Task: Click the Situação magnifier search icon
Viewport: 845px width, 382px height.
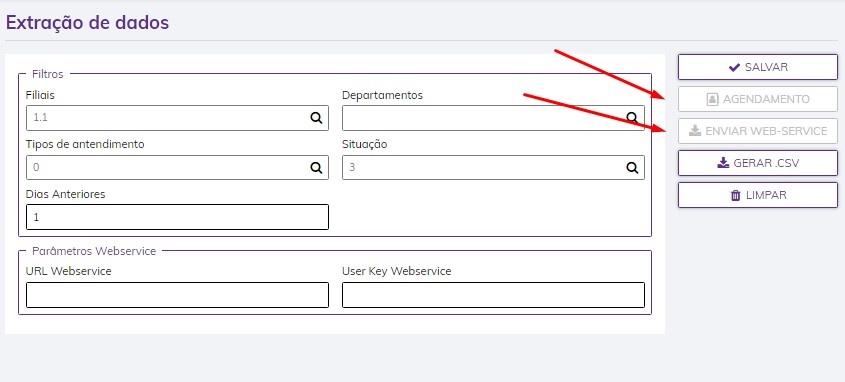Action: pos(632,168)
